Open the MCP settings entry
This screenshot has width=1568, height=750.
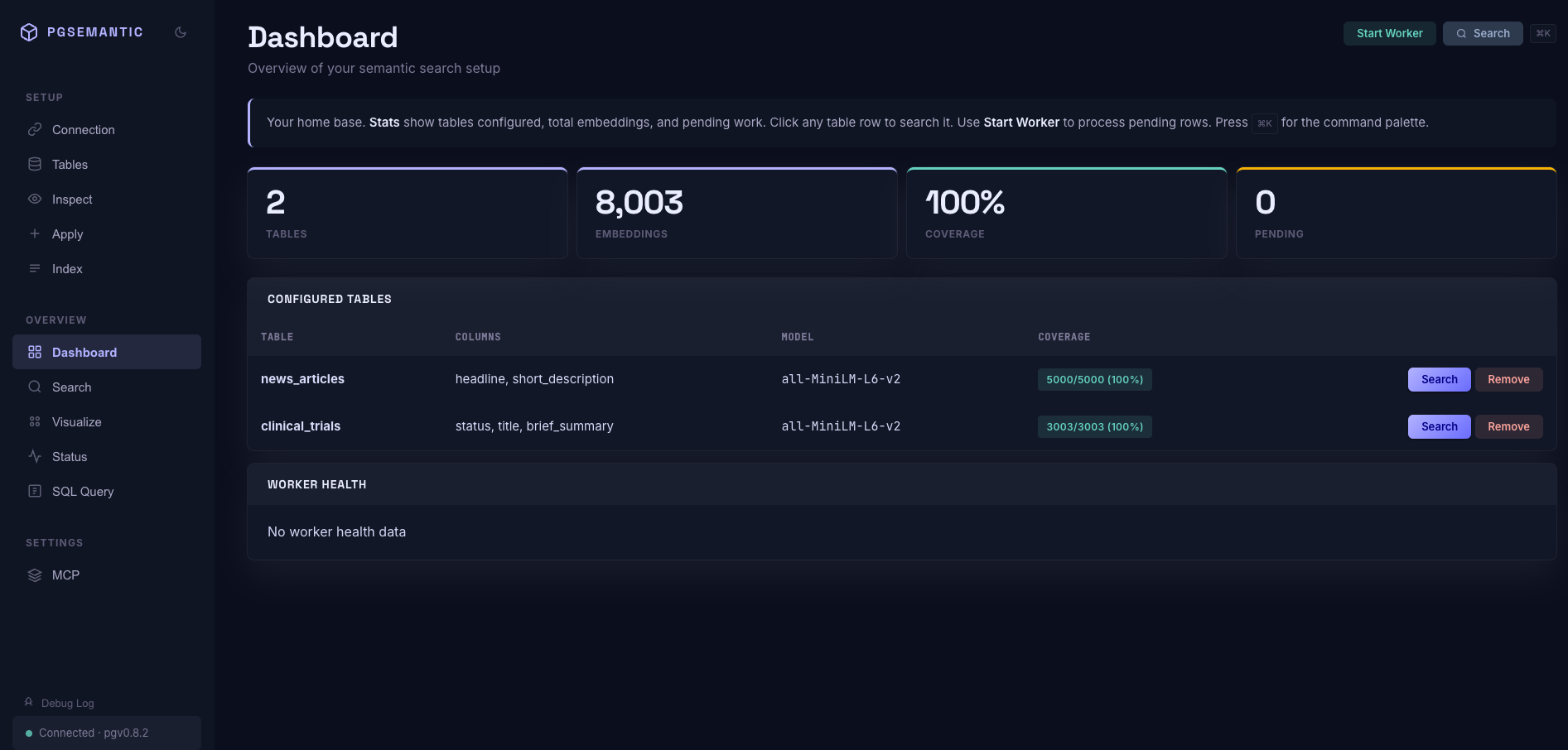65,575
